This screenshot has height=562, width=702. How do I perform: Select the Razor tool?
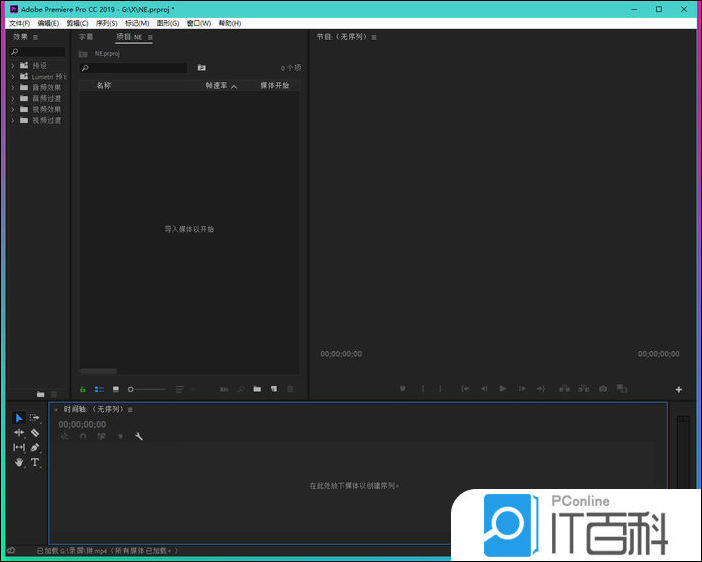coord(35,433)
